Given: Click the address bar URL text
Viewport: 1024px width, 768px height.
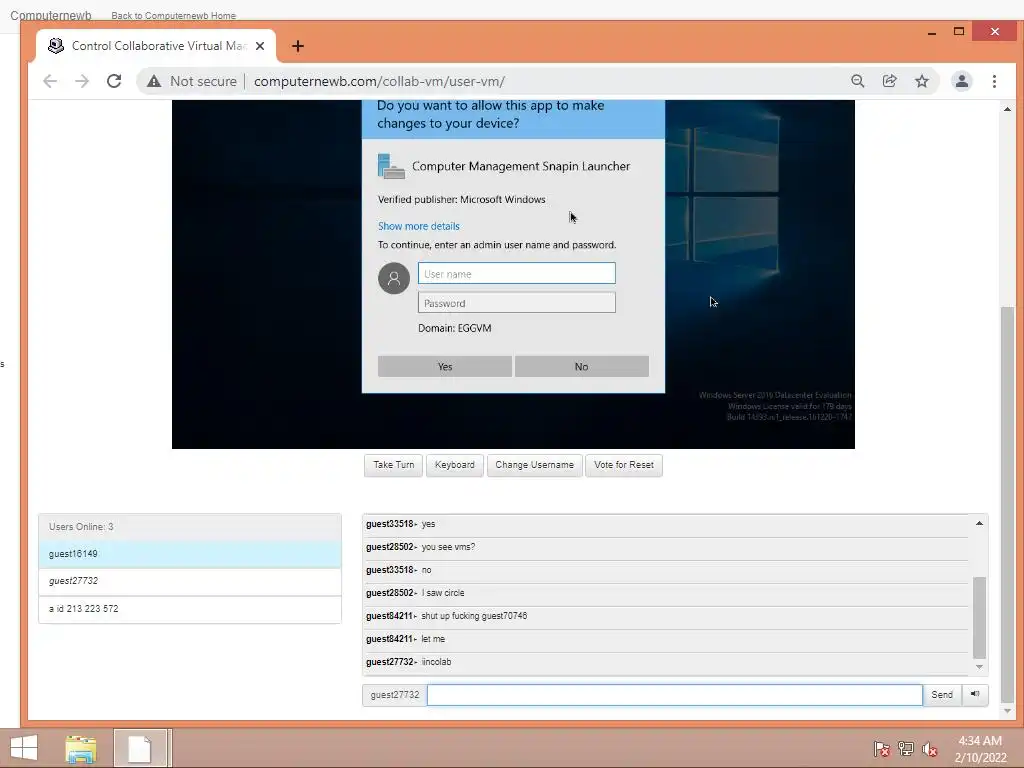Looking at the screenshot, I should coord(379,82).
